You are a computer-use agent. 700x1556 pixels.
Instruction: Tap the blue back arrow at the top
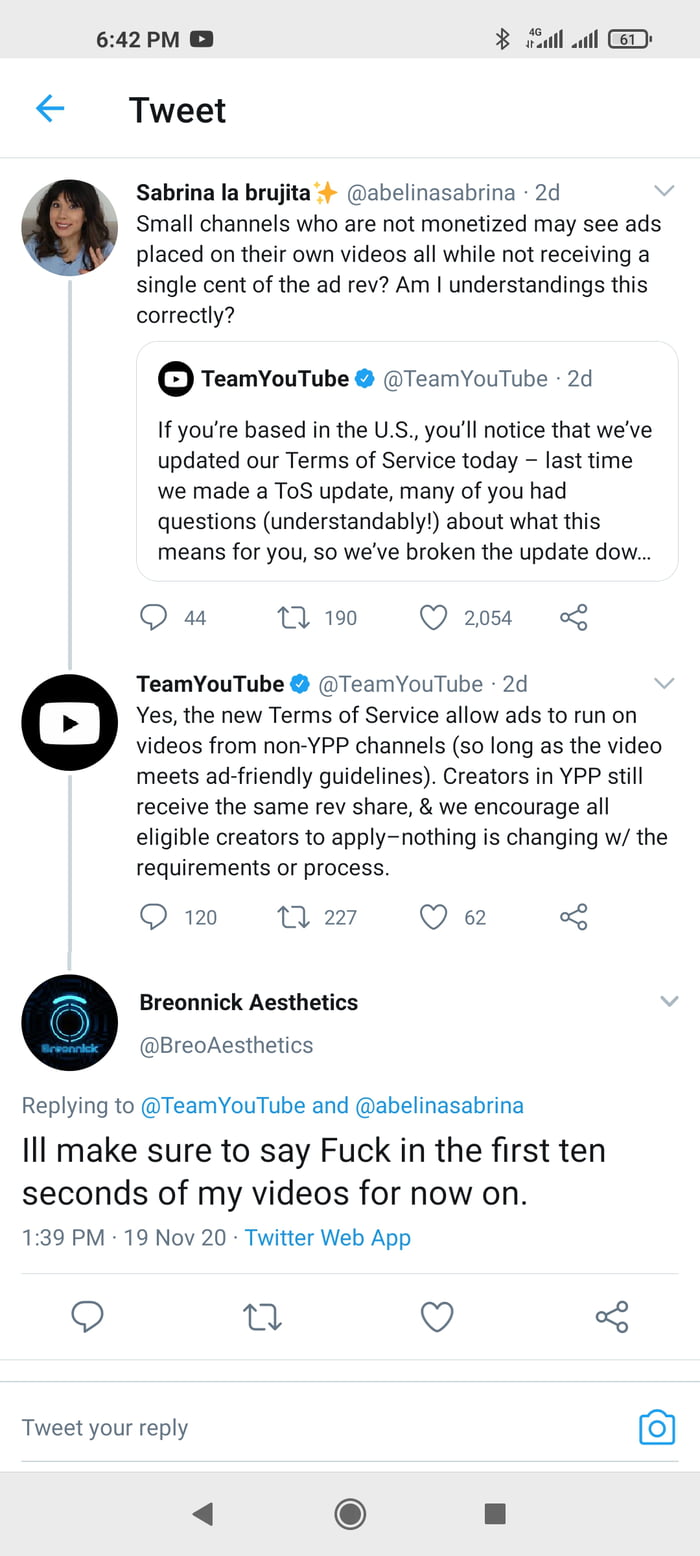[x=49, y=109]
